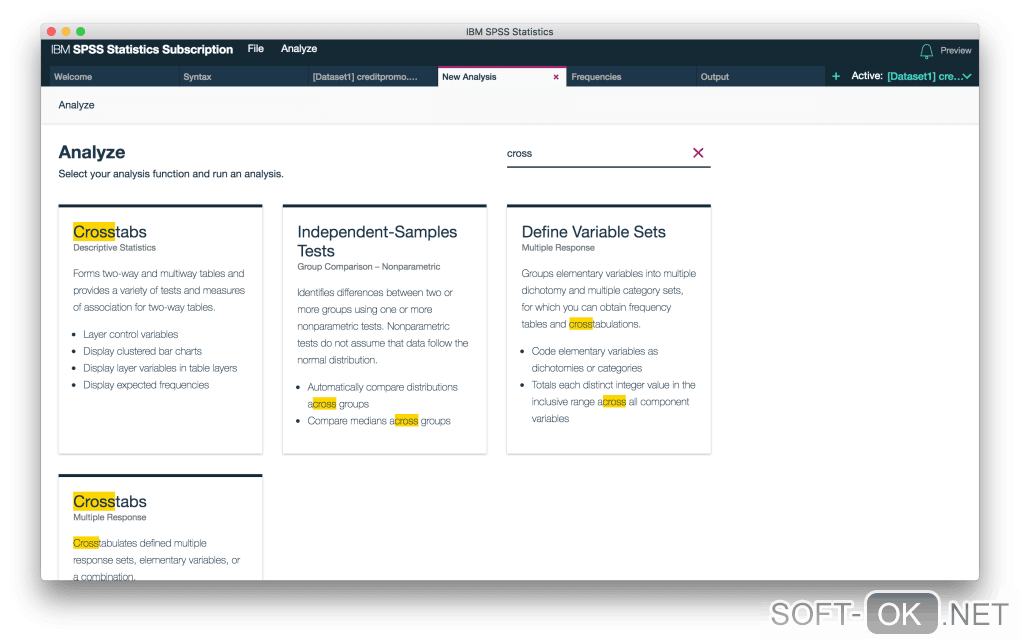The image size is (1020, 639).
Task: Click the Preview label
Action: 955,50
